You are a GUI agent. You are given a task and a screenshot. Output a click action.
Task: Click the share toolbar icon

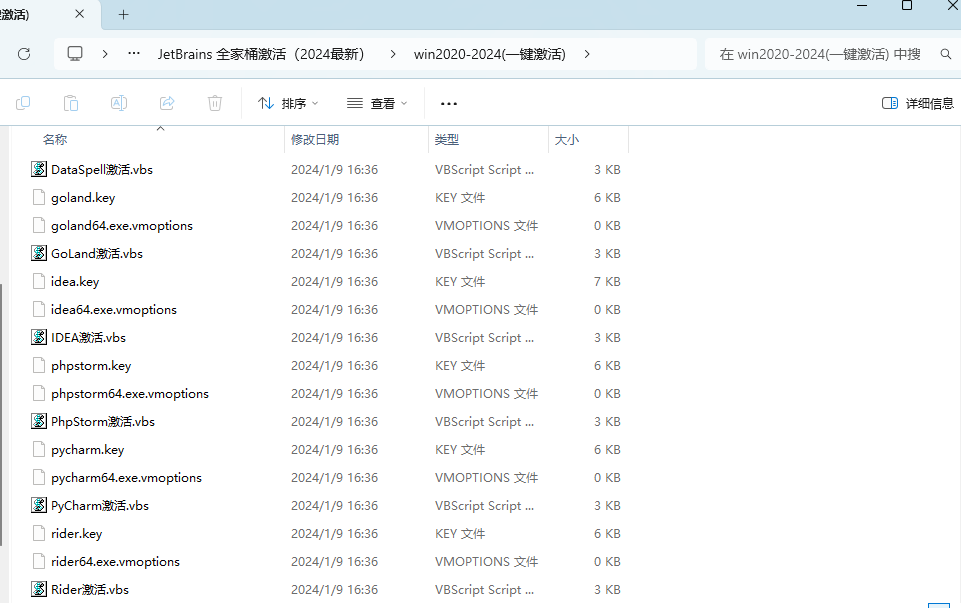tap(167, 103)
